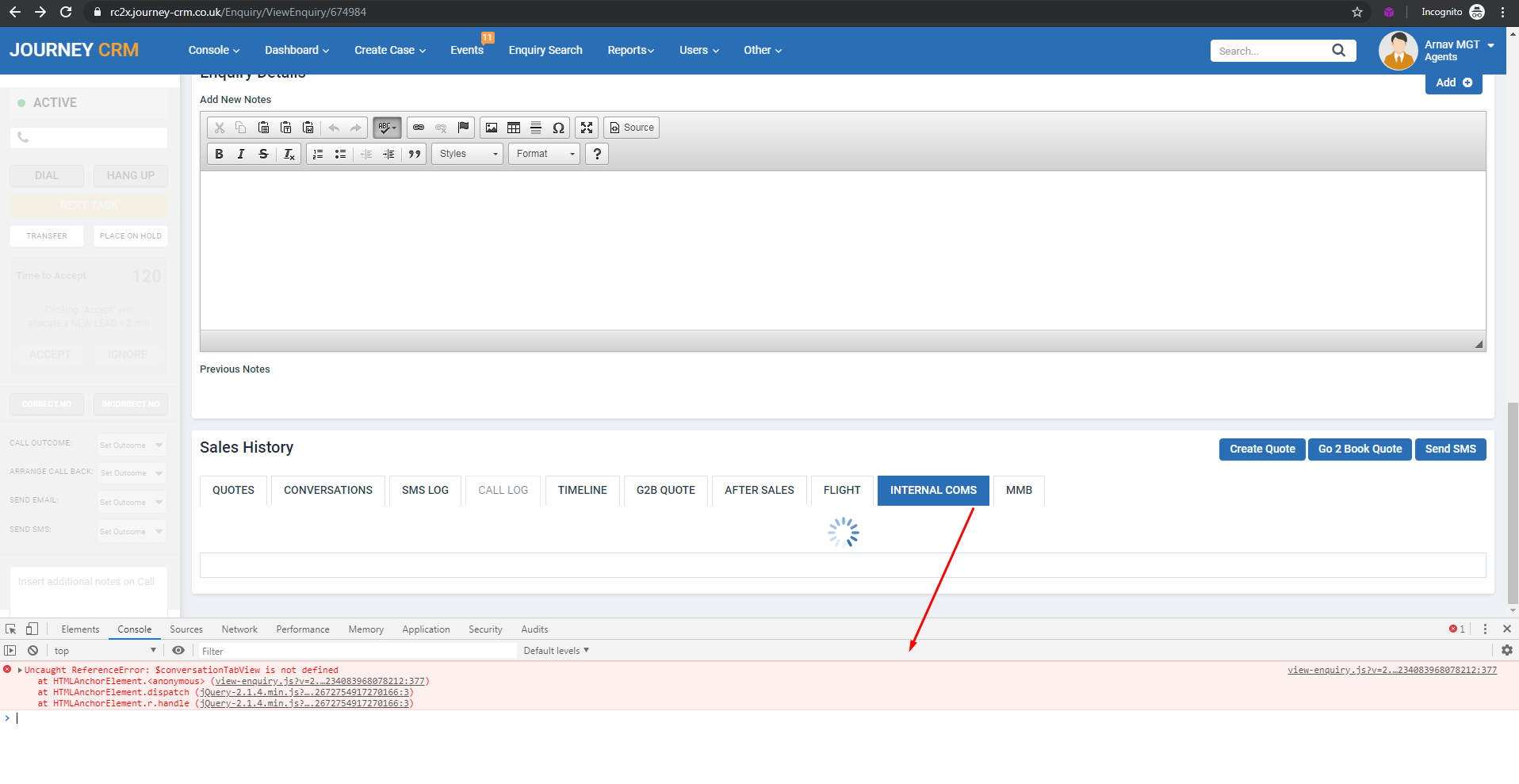Apply italic formatting in notes editor
The width and height of the screenshot is (1519, 784).
pyautogui.click(x=241, y=154)
